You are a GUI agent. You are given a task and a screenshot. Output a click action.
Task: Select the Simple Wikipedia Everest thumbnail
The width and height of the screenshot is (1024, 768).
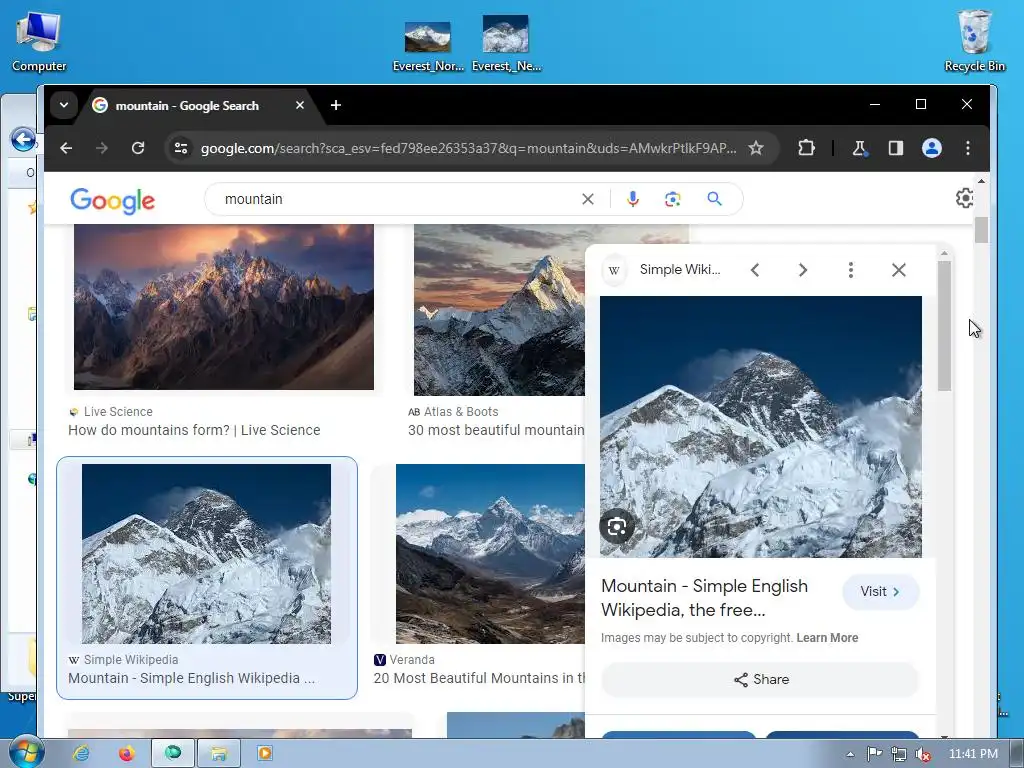coord(206,554)
